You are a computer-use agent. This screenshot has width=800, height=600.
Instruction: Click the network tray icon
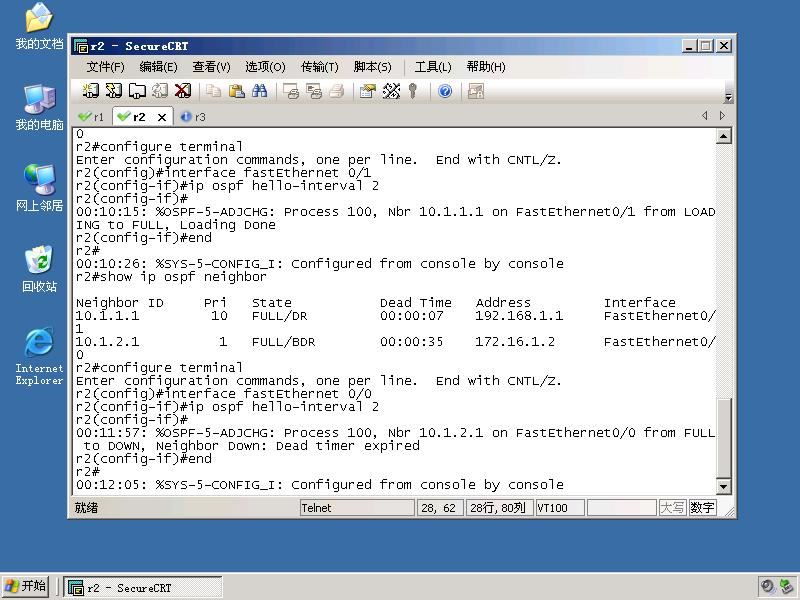(x=786, y=586)
